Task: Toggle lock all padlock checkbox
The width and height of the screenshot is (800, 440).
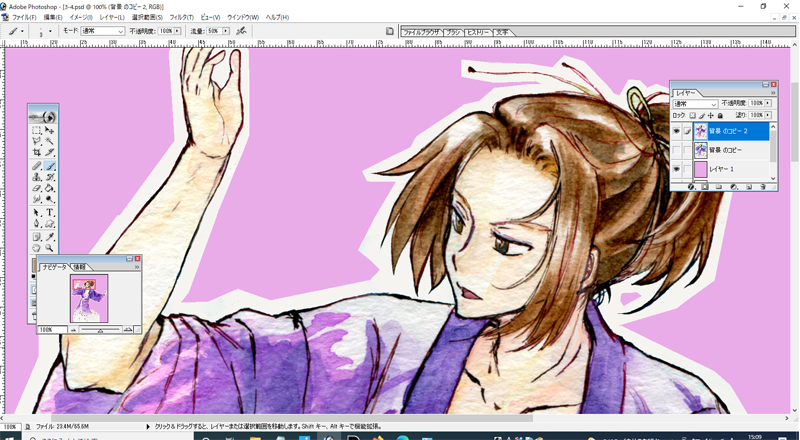Action: tap(720, 115)
